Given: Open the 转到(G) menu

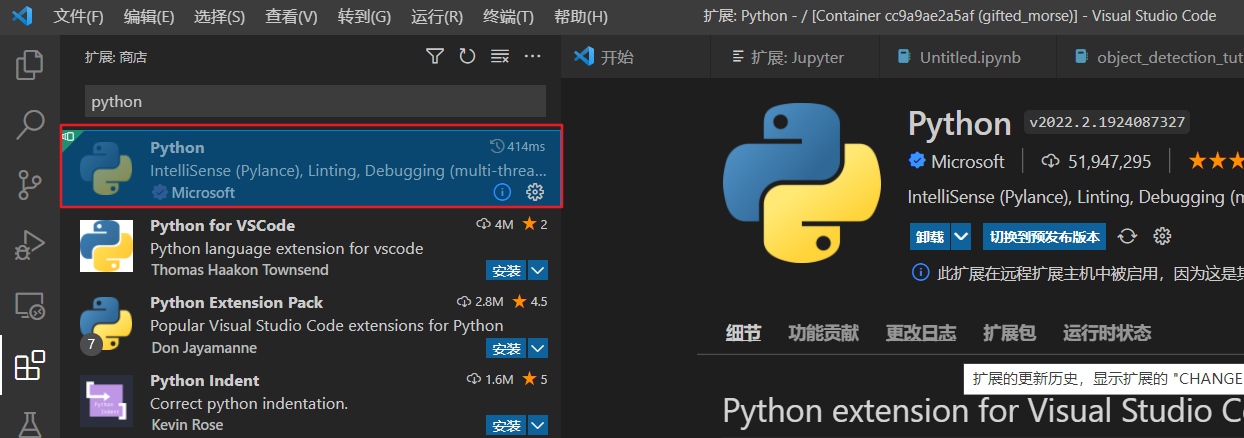Looking at the screenshot, I should point(364,17).
